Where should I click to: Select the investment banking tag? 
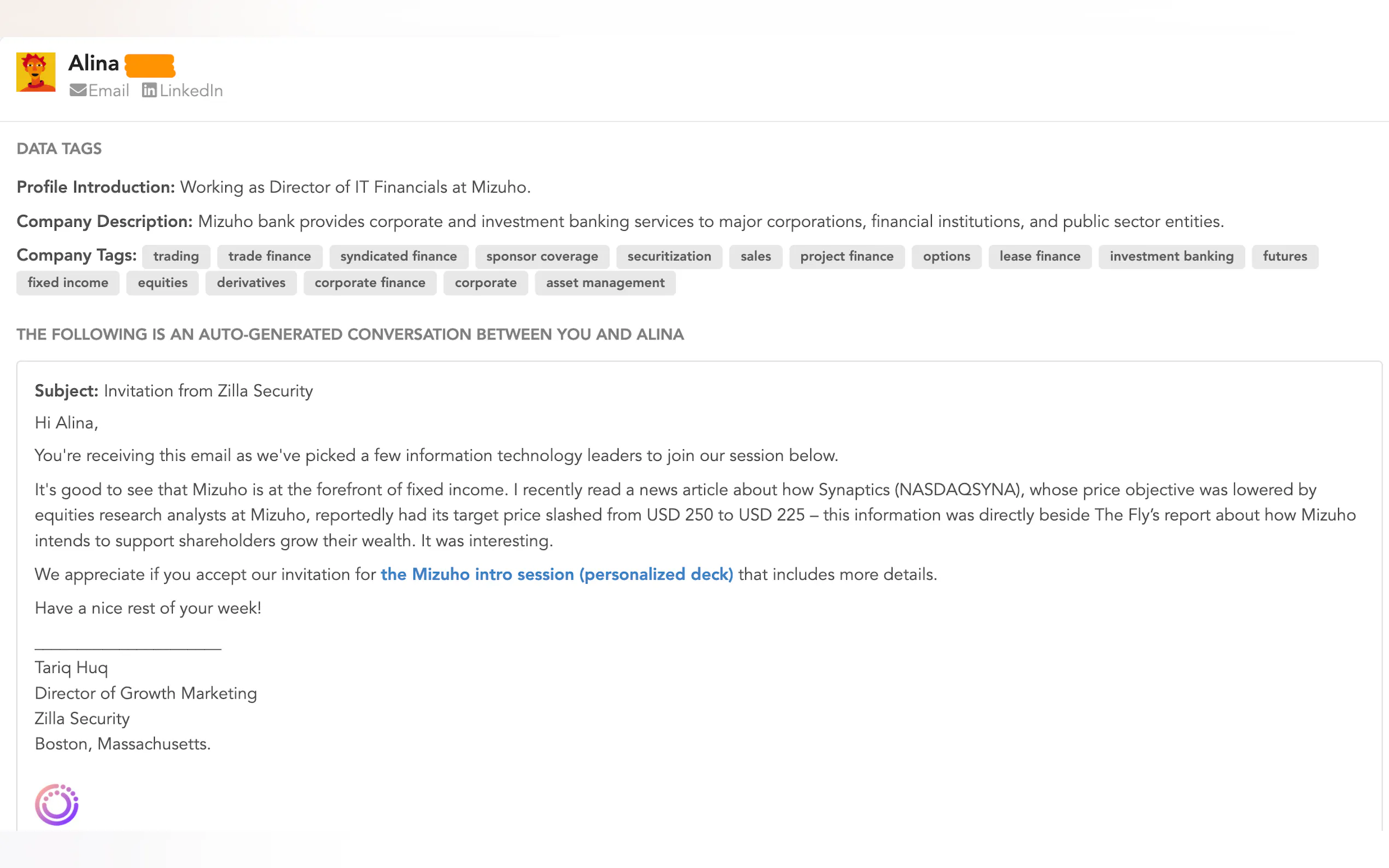coord(1171,256)
